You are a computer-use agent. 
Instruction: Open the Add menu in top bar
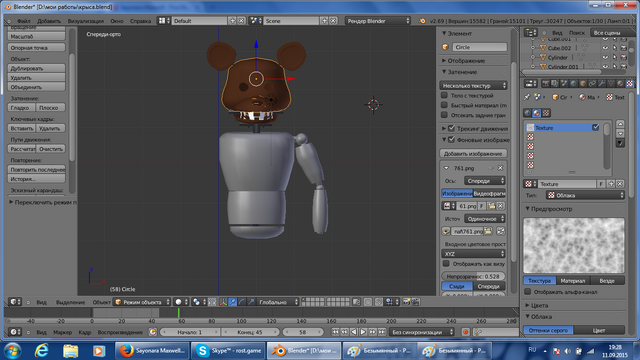(x=49, y=21)
